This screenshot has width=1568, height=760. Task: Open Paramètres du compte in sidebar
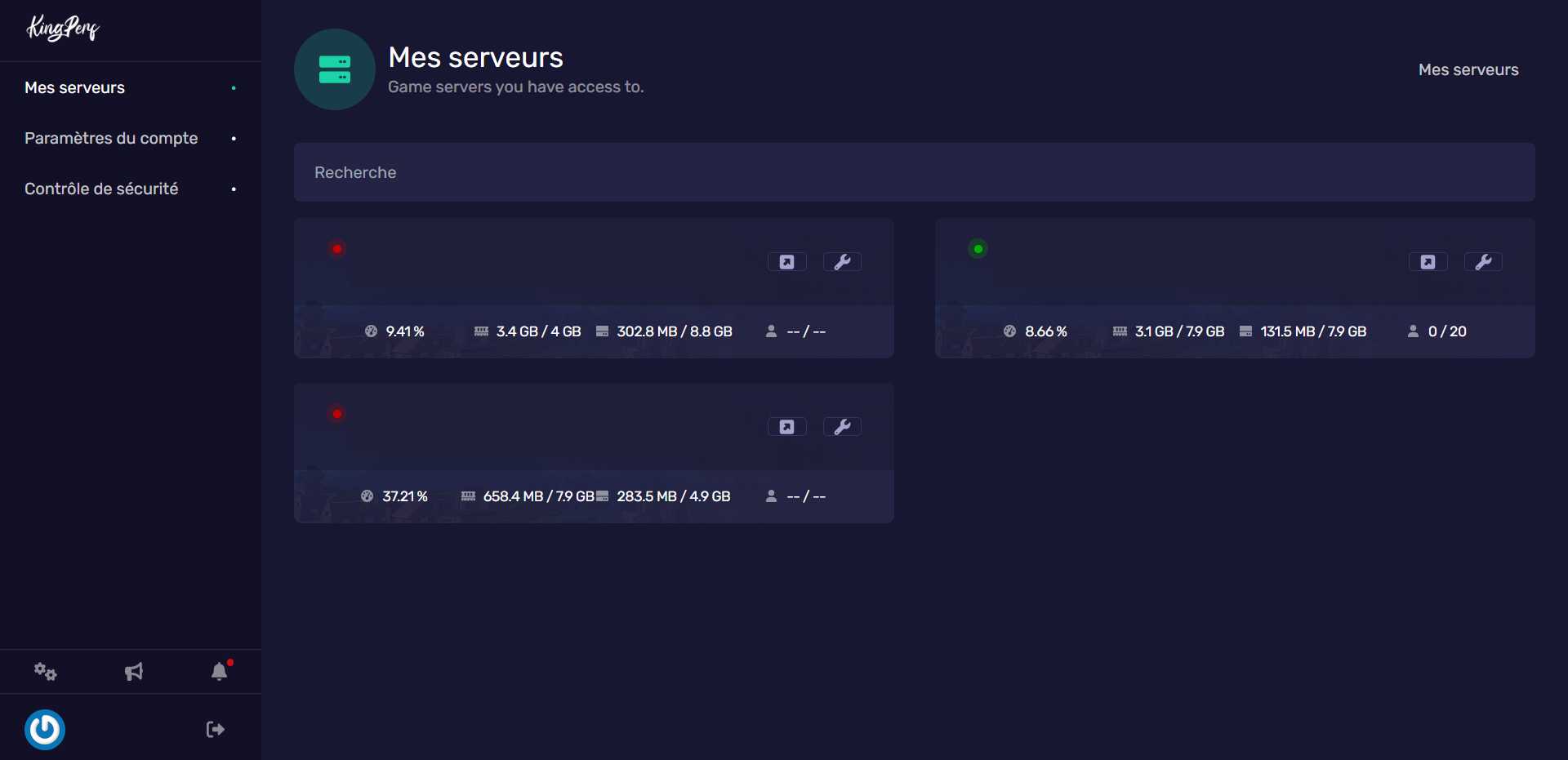(x=111, y=138)
